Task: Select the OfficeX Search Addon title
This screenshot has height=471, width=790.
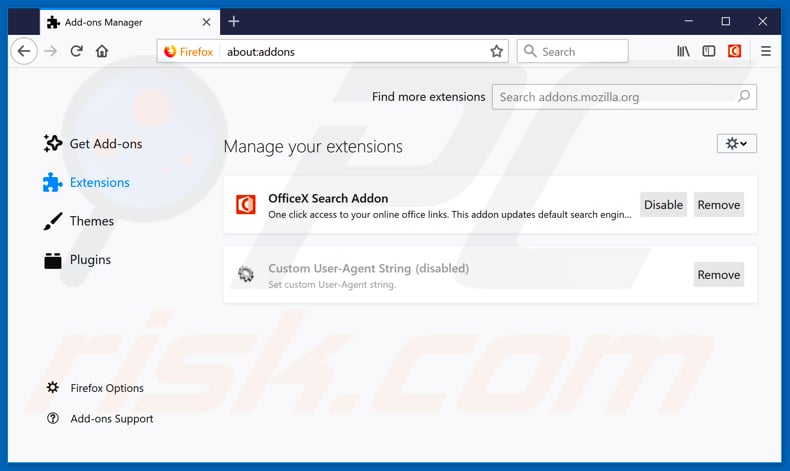Action: (328, 198)
